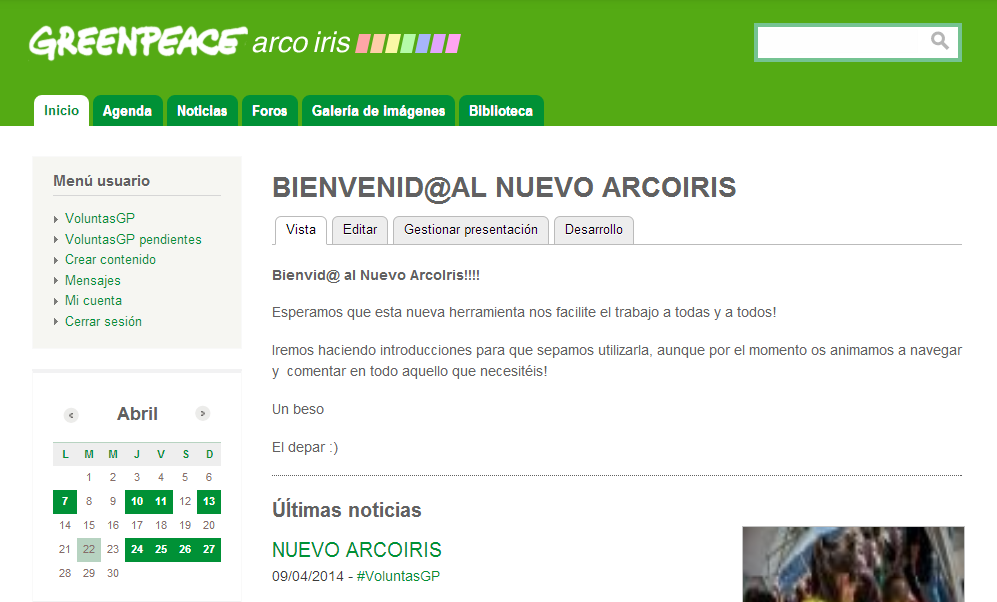Select the Vista tab

(x=301, y=229)
